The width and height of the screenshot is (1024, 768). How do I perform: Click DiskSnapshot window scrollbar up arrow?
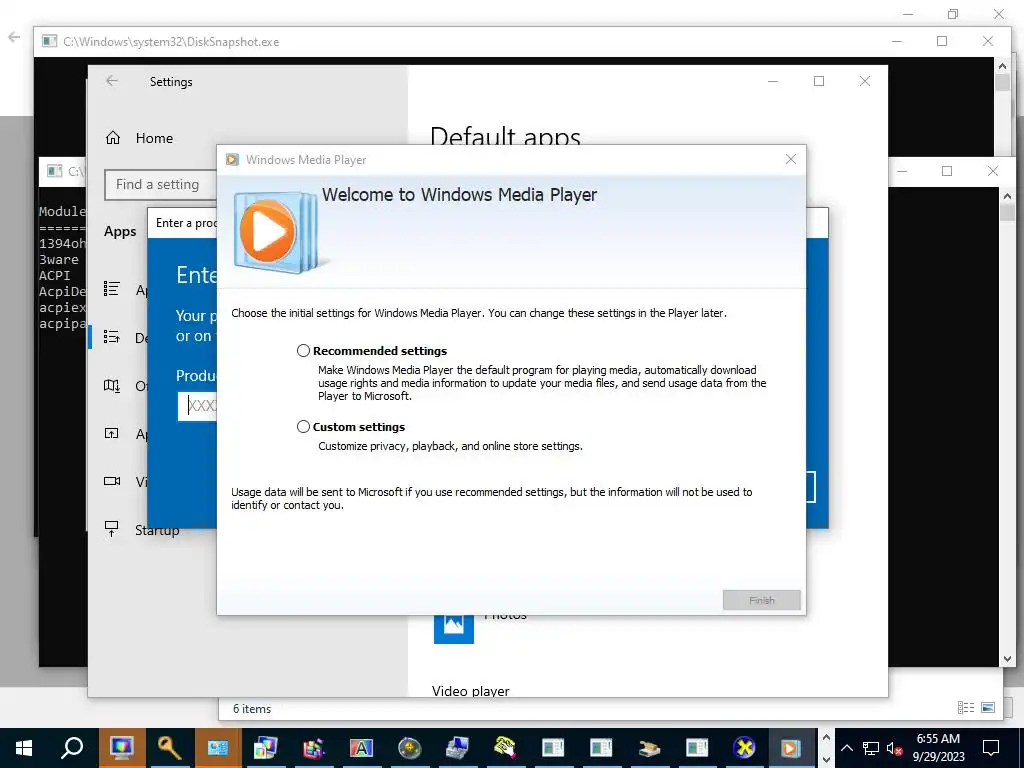[1002, 65]
